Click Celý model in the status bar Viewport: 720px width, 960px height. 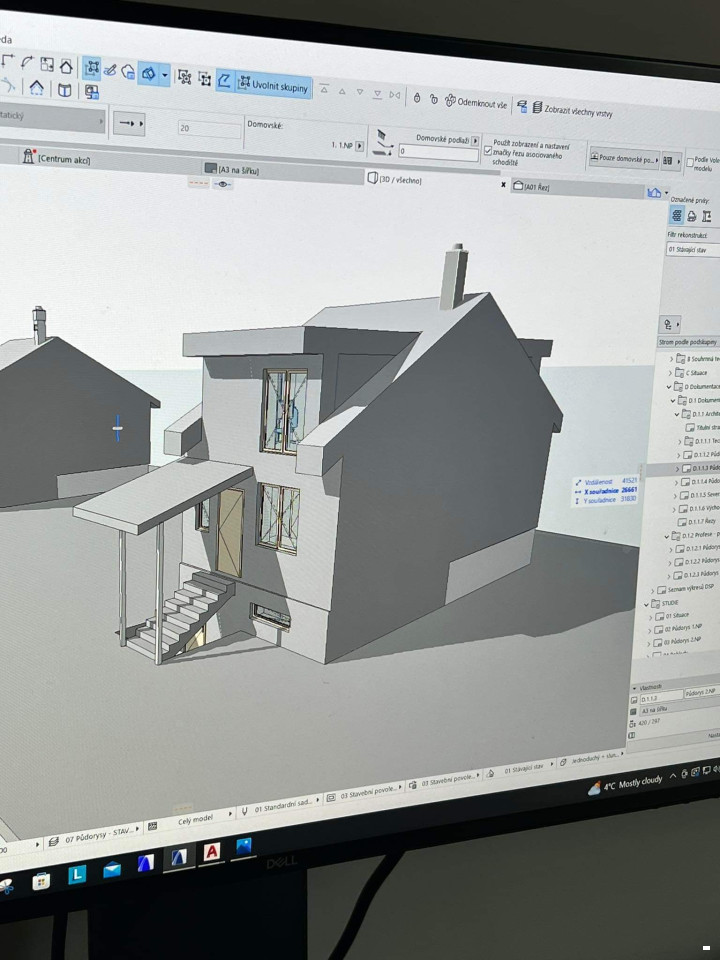pos(195,819)
